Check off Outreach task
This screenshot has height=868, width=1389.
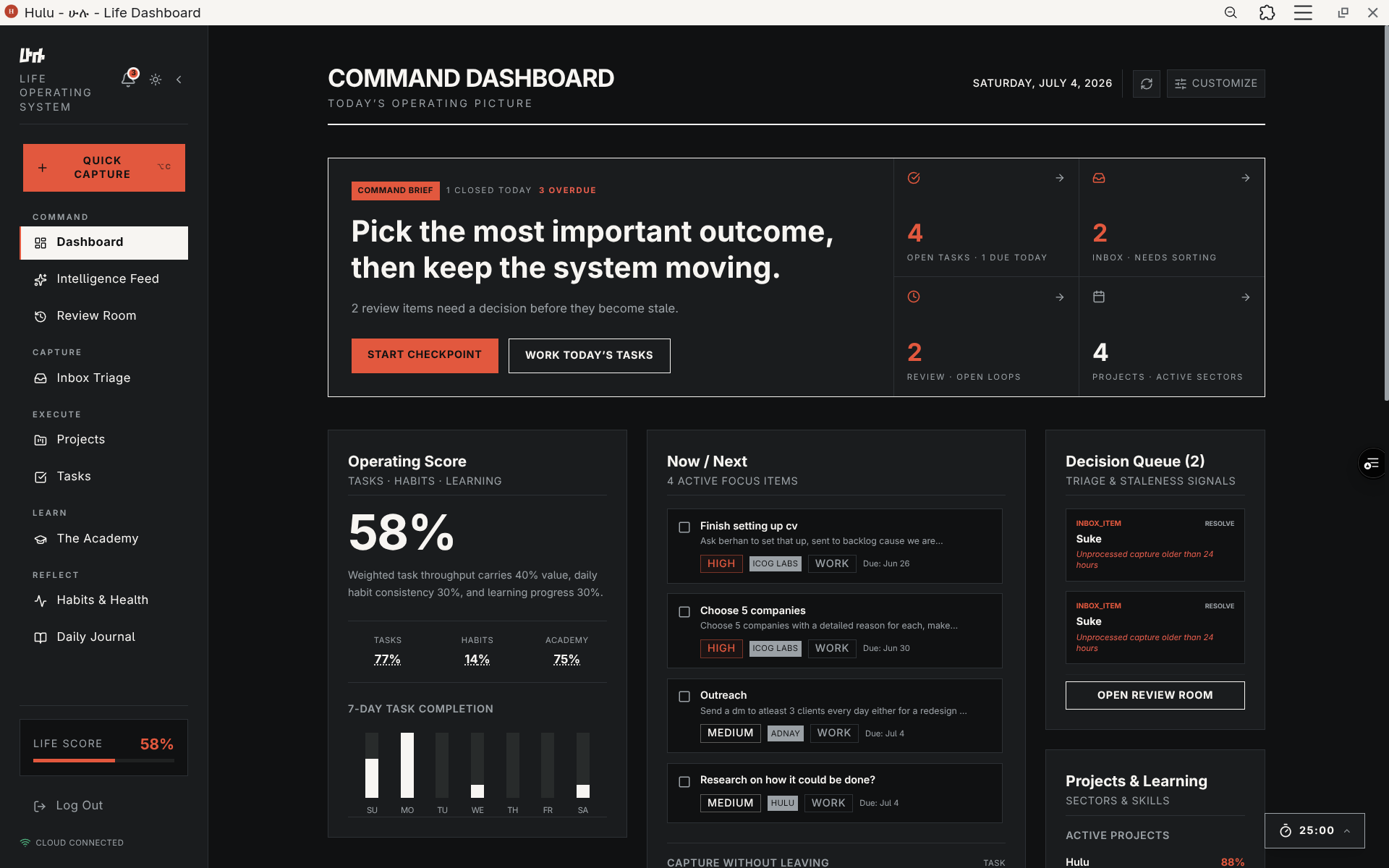tap(684, 697)
